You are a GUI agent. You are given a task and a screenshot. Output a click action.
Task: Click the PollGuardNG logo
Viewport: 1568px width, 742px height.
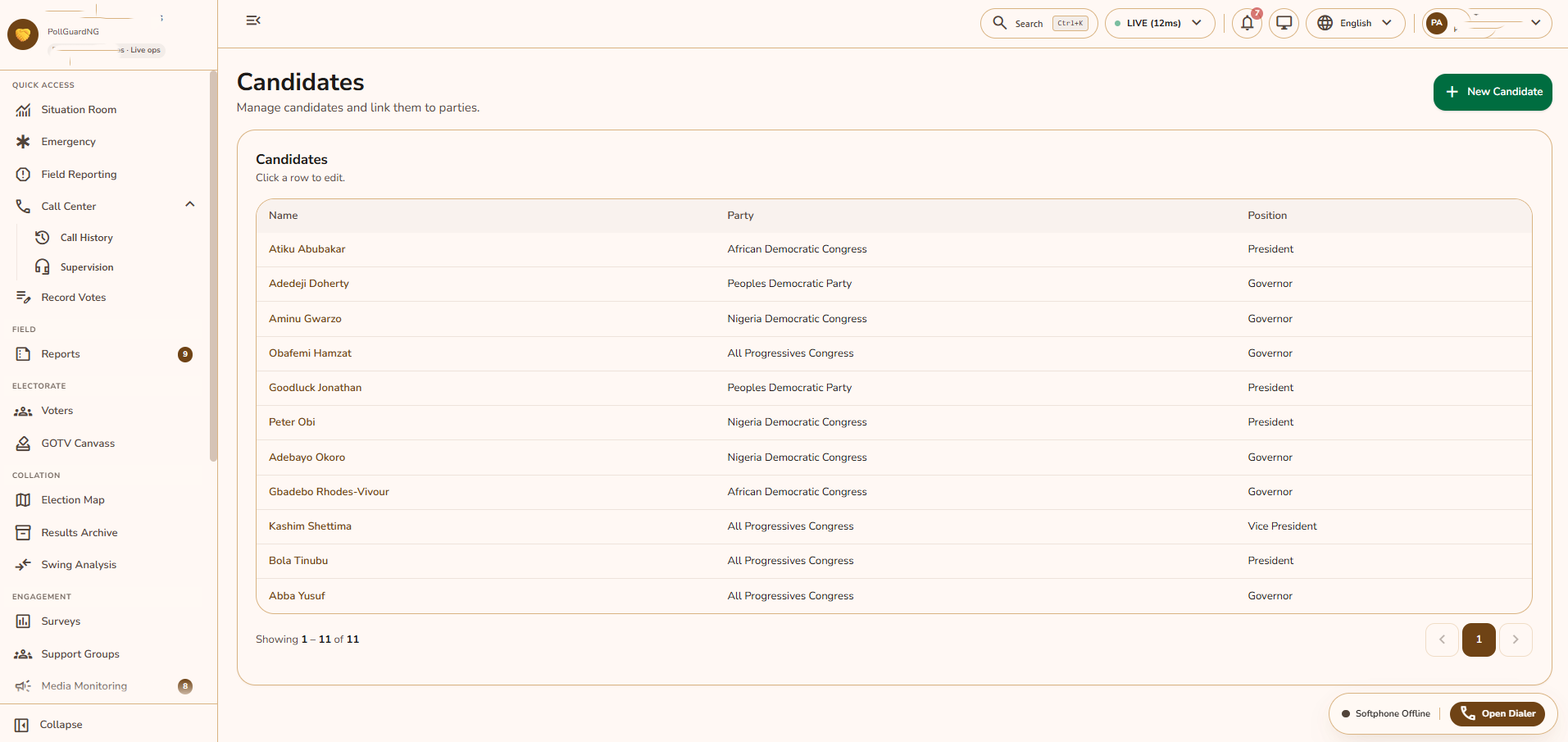point(23,34)
